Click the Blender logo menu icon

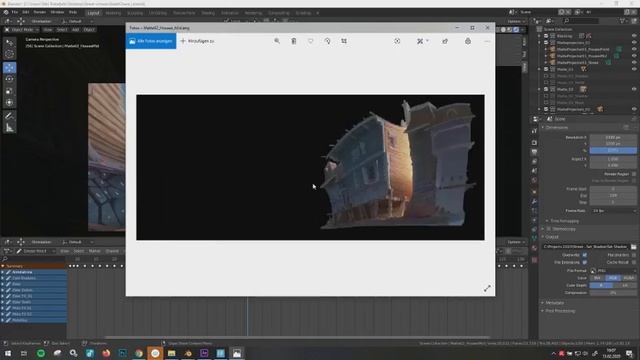[x=6, y=12]
